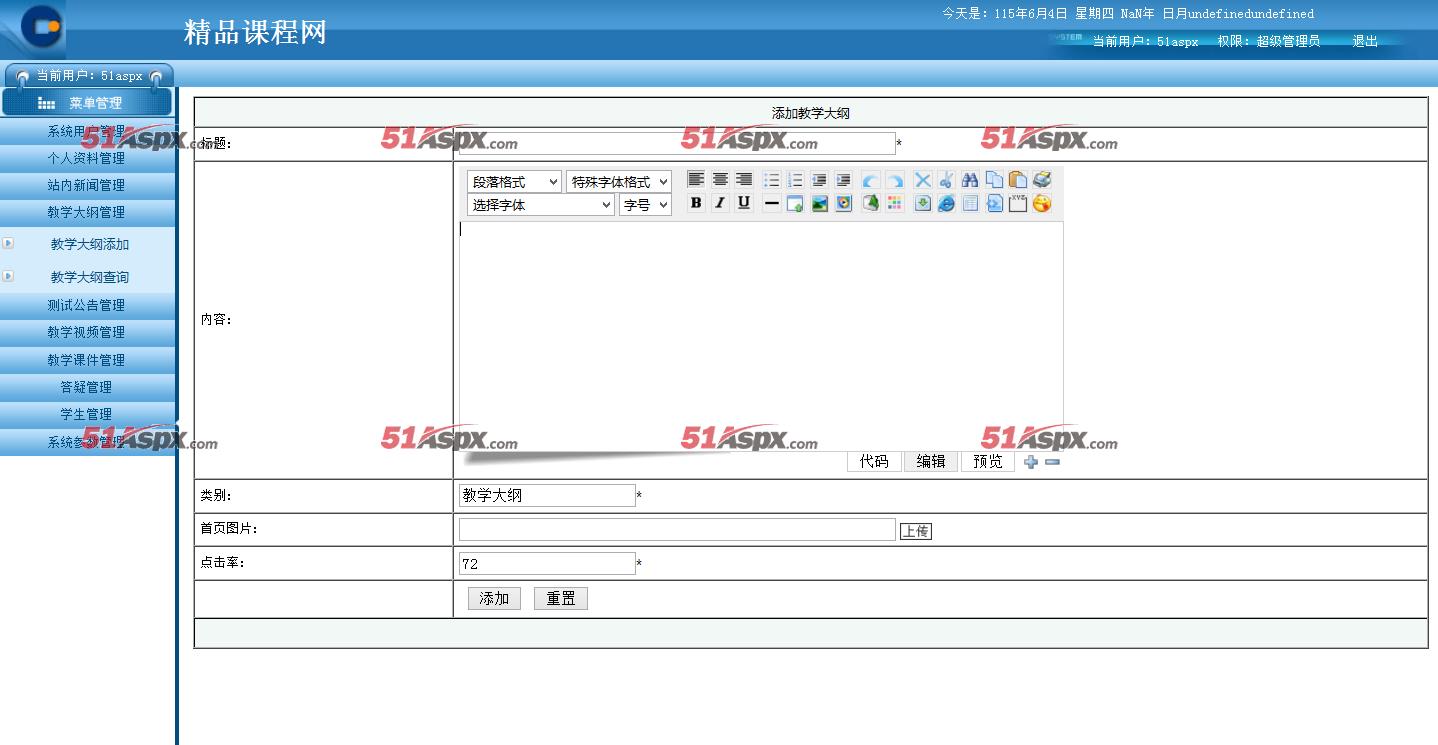Click the smiley emoticon icon
The height and width of the screenshot is (745, 1438).
click(x=1042, y=203)
